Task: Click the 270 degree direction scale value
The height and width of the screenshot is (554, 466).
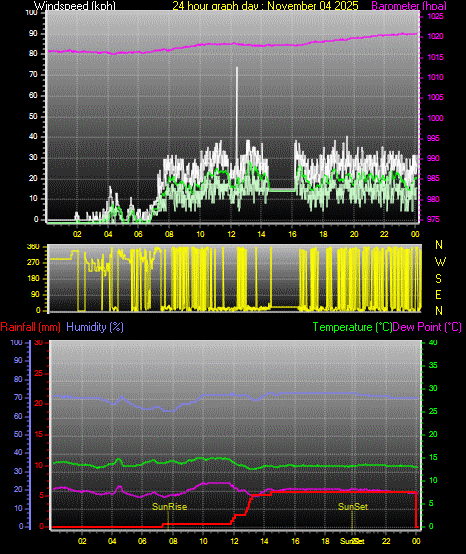Action: tap(33, 263)
